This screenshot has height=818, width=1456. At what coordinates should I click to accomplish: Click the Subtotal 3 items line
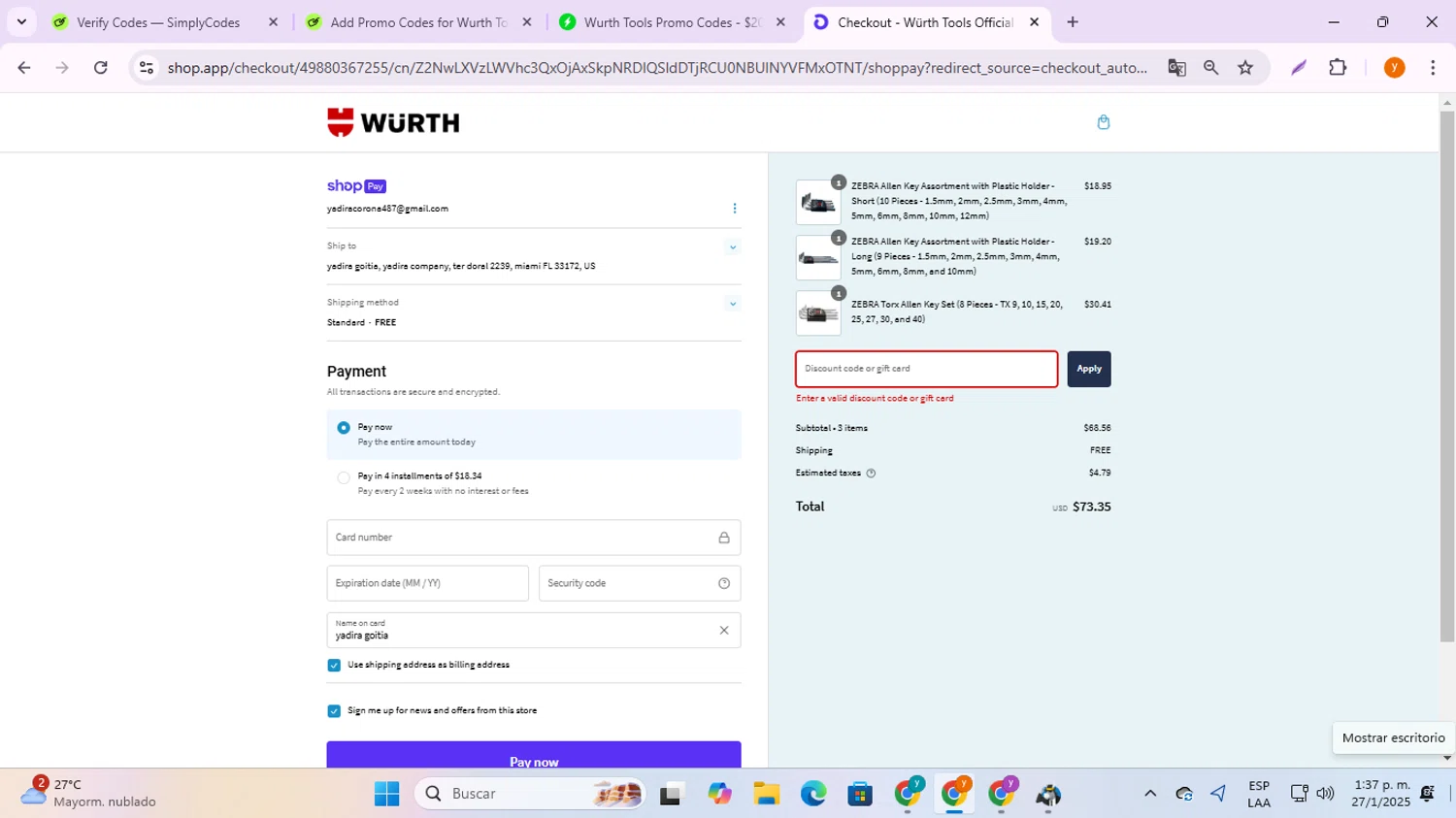(x=953, y=428)
